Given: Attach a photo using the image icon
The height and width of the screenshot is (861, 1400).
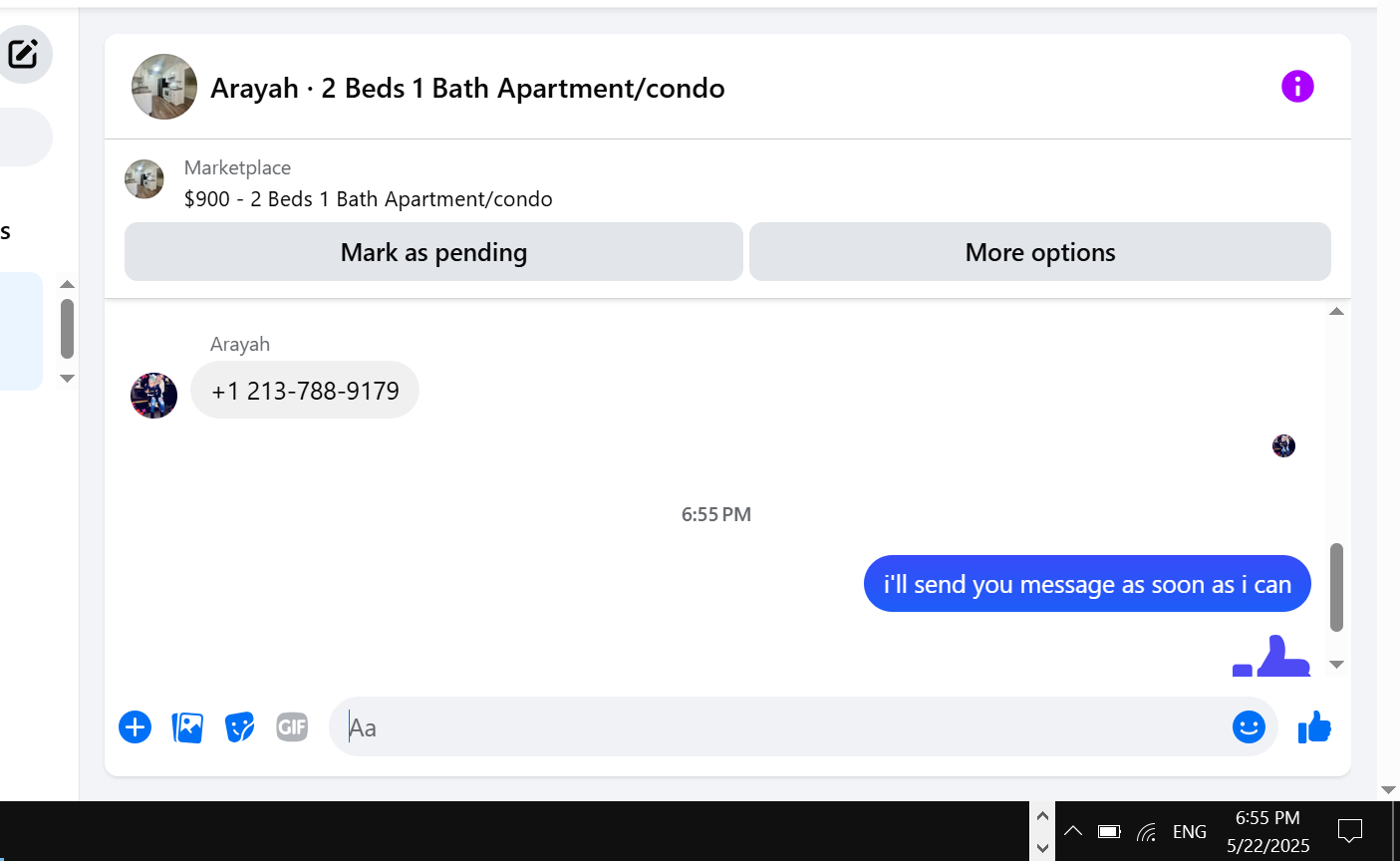Looking at the screenshot, I should pyautogui.click(x=187, y=727).
